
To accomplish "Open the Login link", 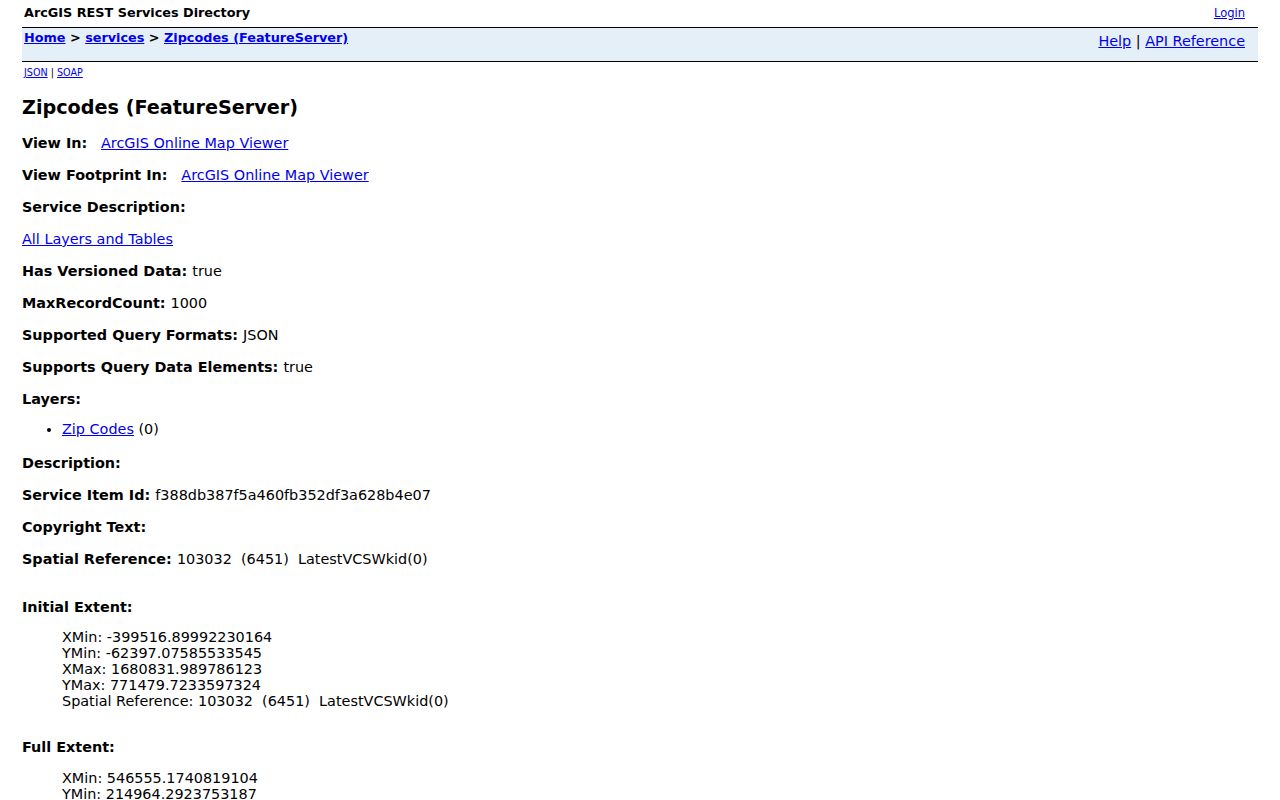I will (1229, 13).
